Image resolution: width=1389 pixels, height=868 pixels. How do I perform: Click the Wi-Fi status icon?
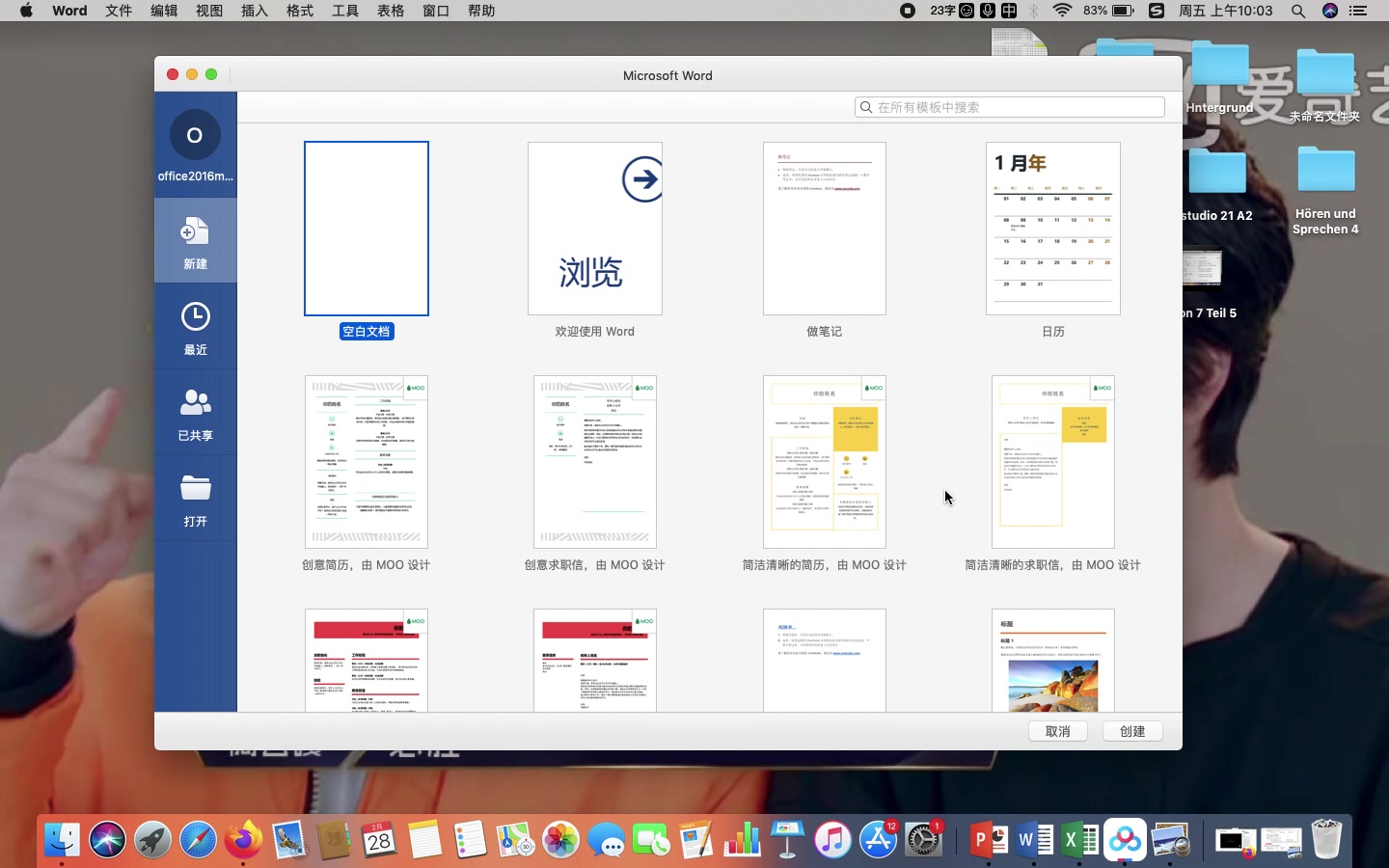1062,11
